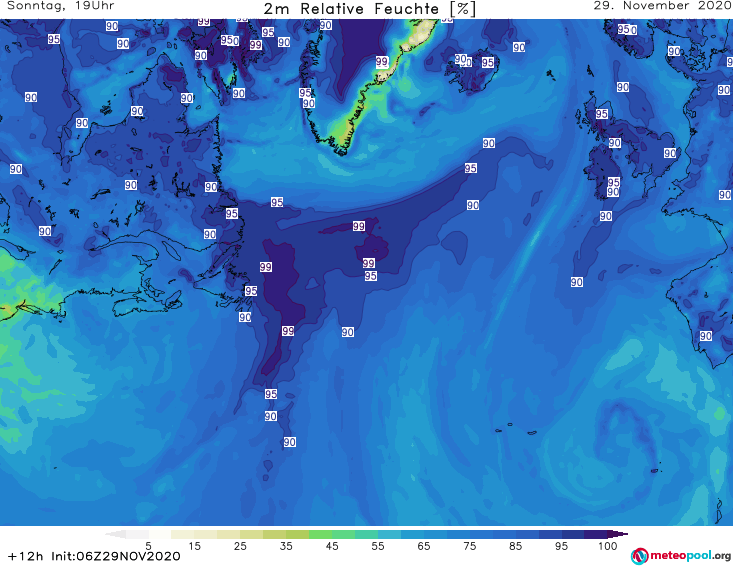Click the legend value '65'
733x566 pixels.
(x=424, y=546)
